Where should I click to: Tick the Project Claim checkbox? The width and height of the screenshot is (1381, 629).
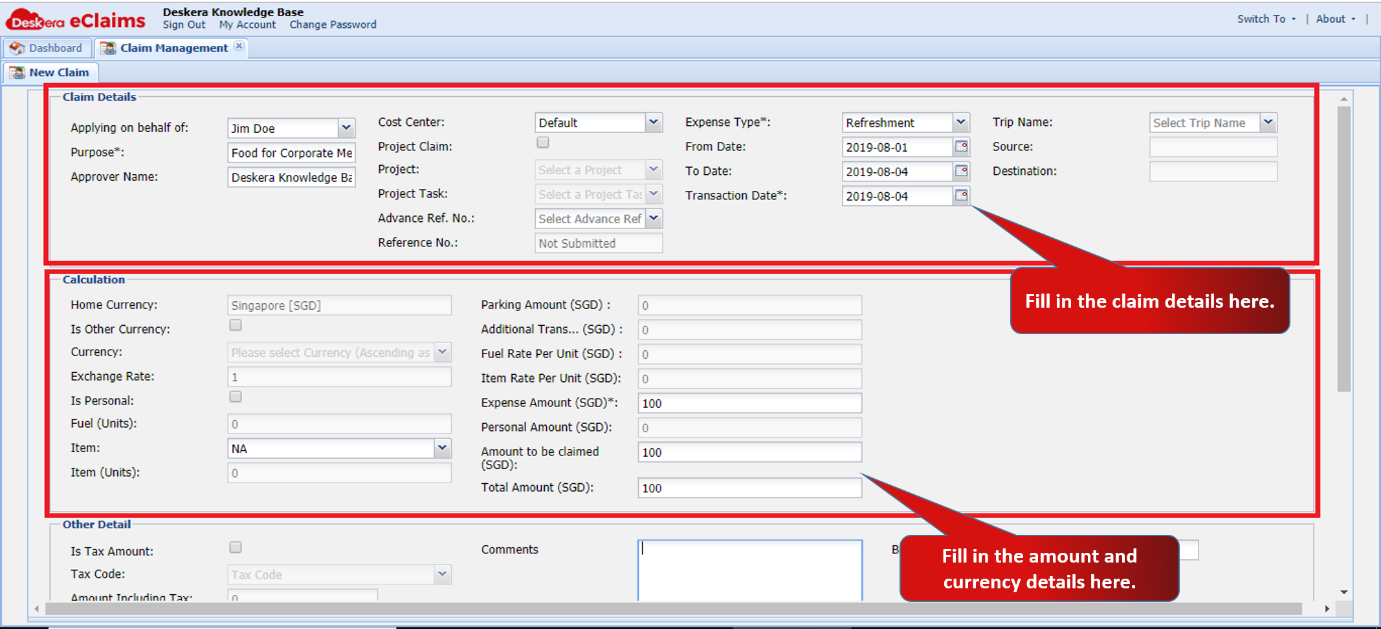(x=543, y=144)
